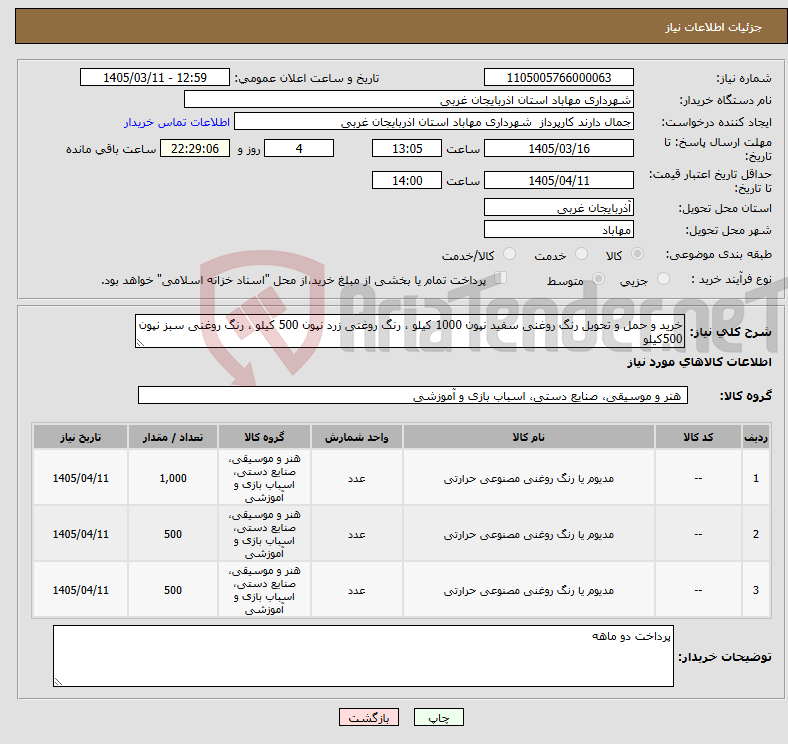The image size is (788, 744).
Task: Click the گروه کالا goods group field
Action: coord(413,395)
